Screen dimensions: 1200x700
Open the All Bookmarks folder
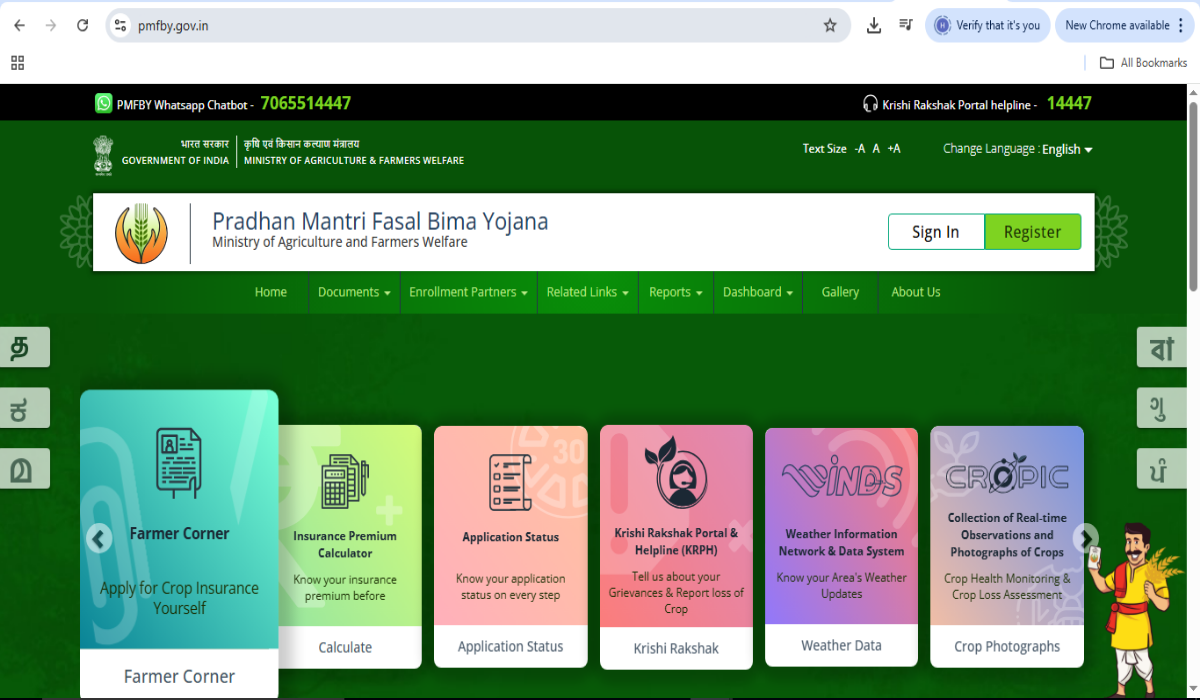click(x=1143, y=63)
